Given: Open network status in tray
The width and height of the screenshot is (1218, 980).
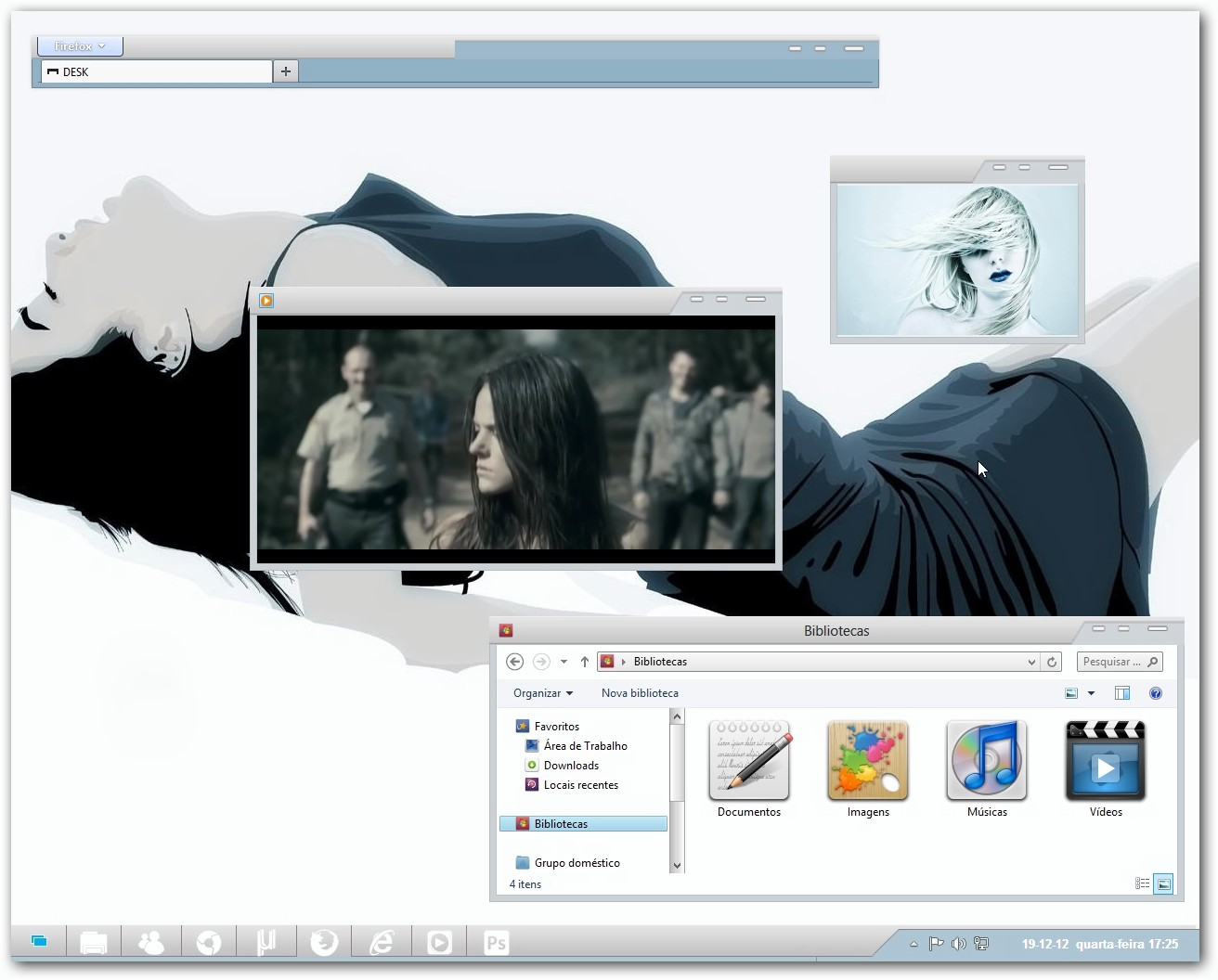Looking at the screenshot, I should 981,944.
